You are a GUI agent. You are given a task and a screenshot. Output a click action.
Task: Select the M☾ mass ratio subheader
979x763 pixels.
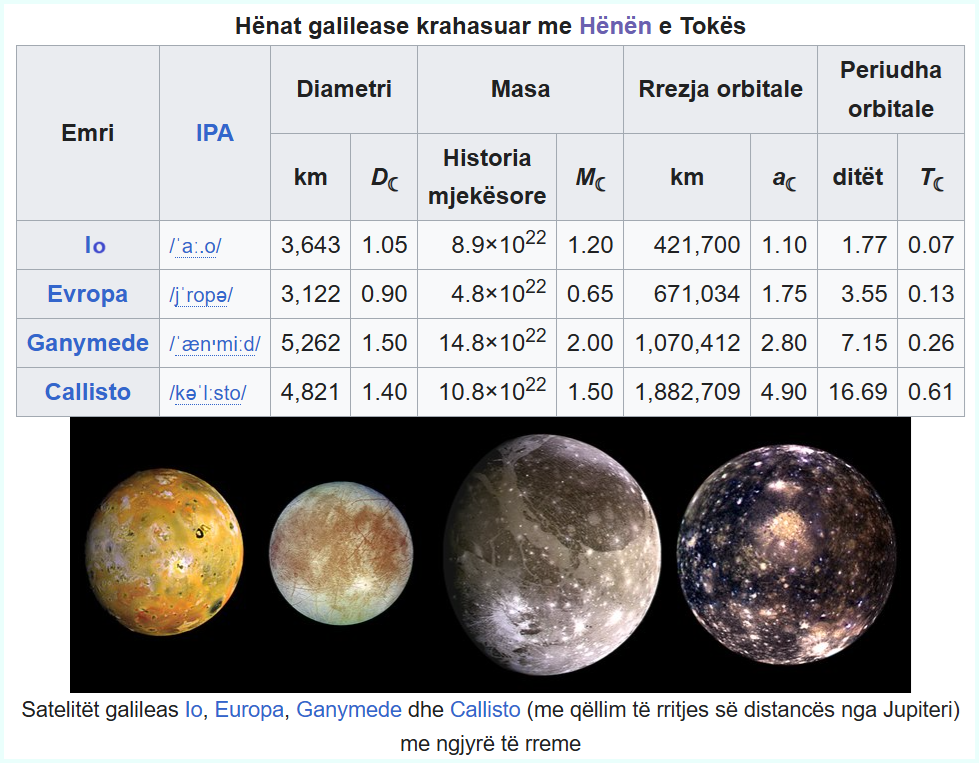point(590,177)
